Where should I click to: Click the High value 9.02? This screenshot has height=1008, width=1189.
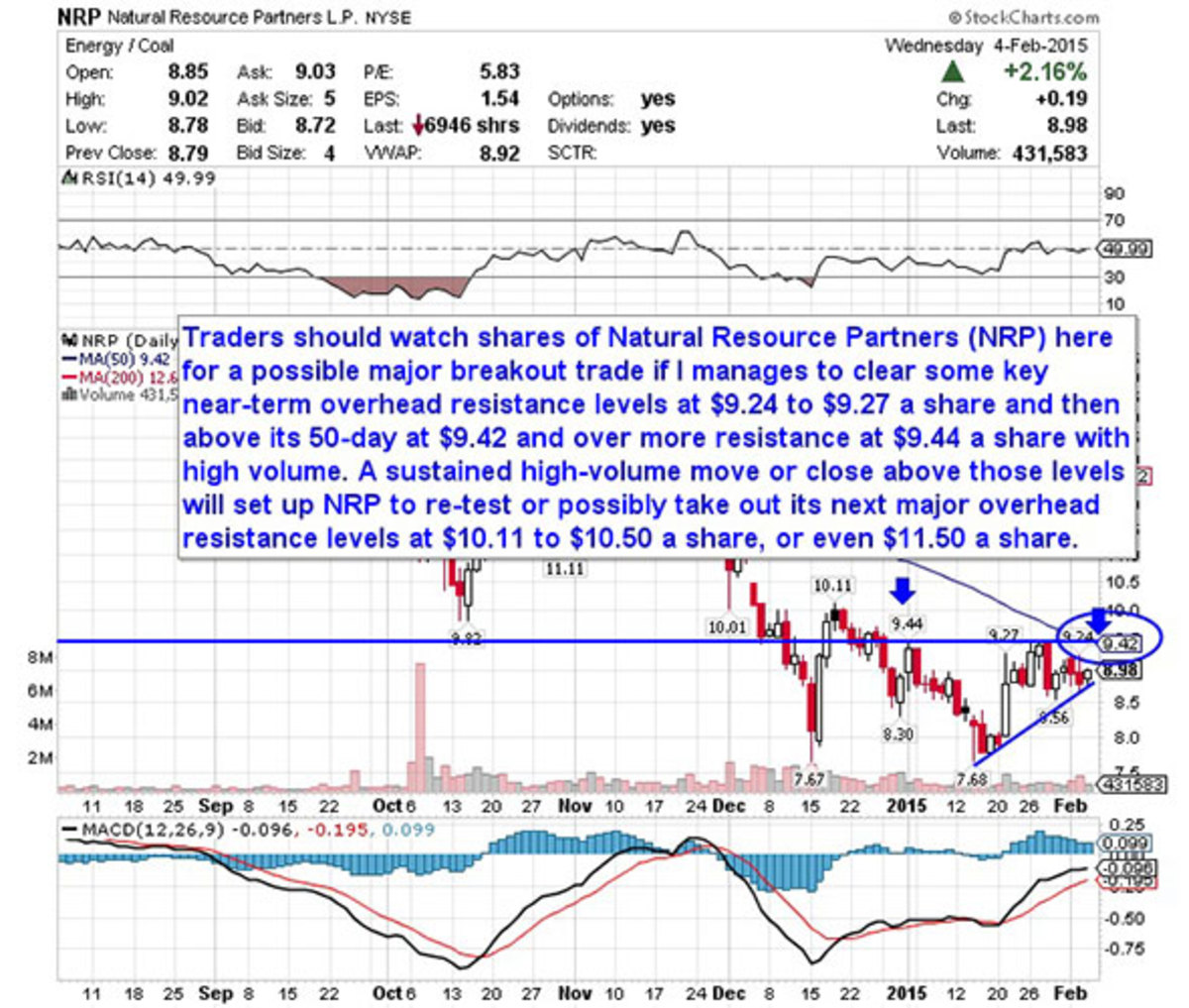(x=187, y=98)
